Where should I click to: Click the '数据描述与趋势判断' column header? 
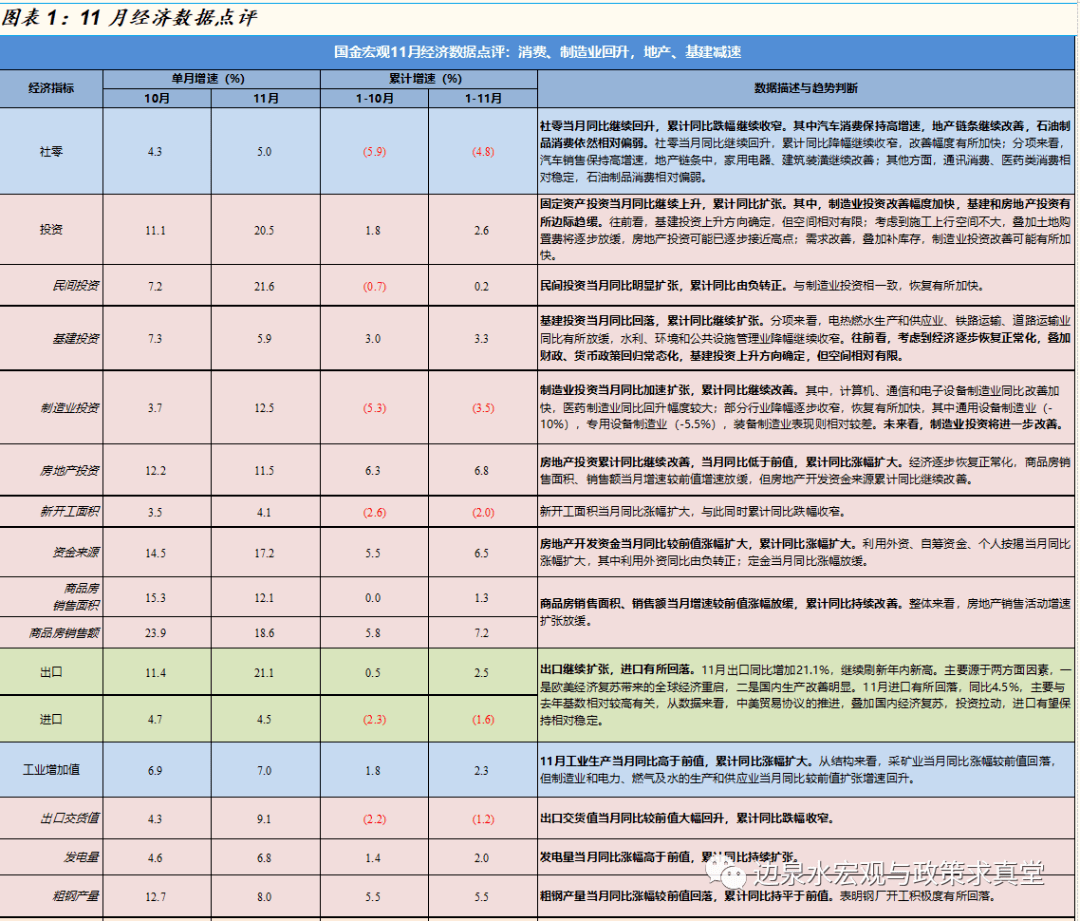point(806,88)
